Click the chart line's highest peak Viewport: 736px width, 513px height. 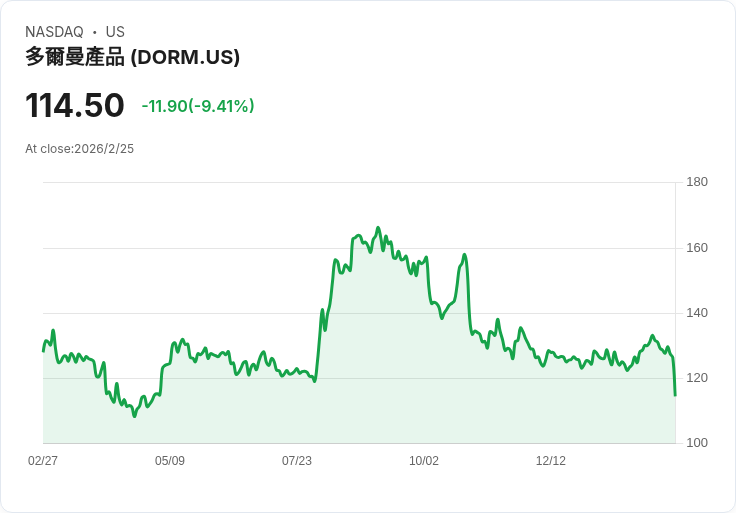(x=378, y=228)
